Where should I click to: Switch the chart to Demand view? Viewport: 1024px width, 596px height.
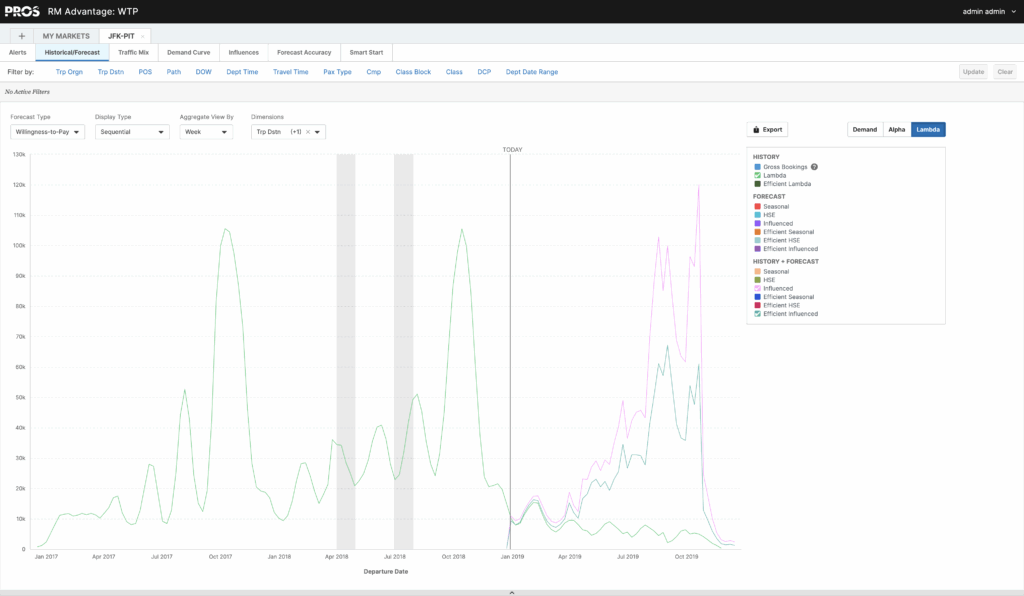pyautogui.click(x=865, y=129)
